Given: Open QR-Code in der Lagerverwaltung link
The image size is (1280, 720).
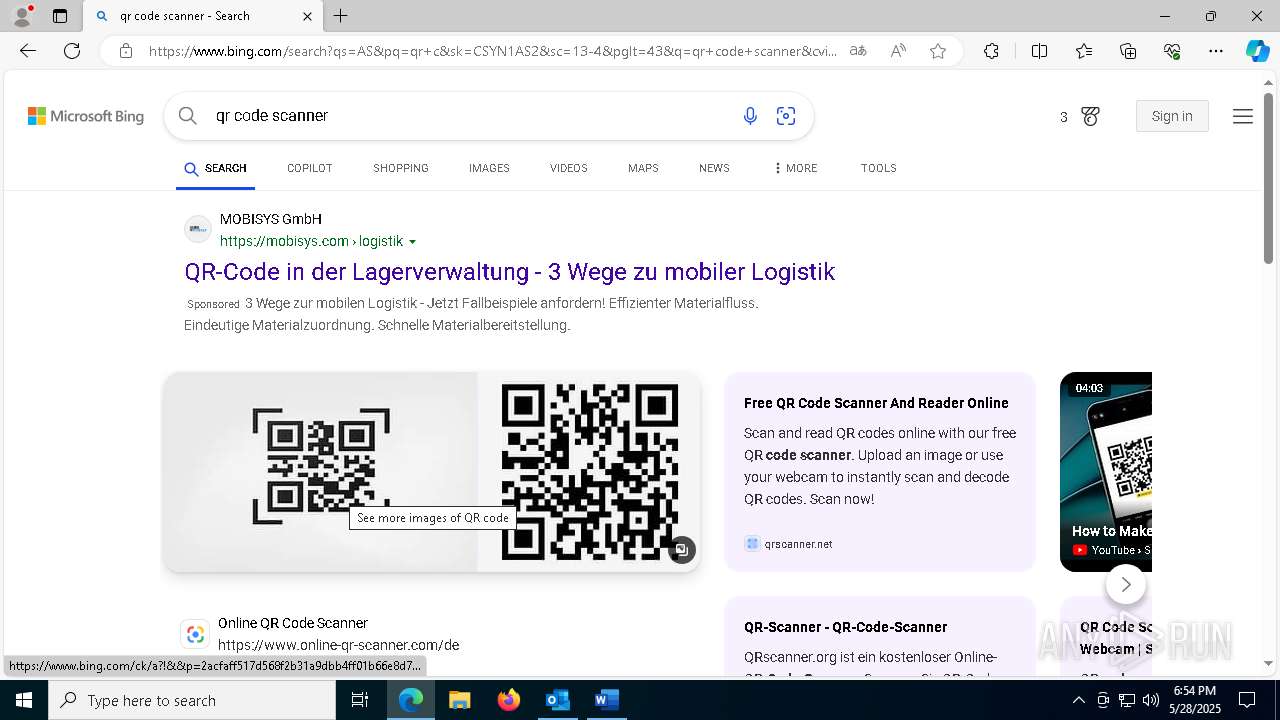Looking at the screenshot, I should tap(509, 272).
